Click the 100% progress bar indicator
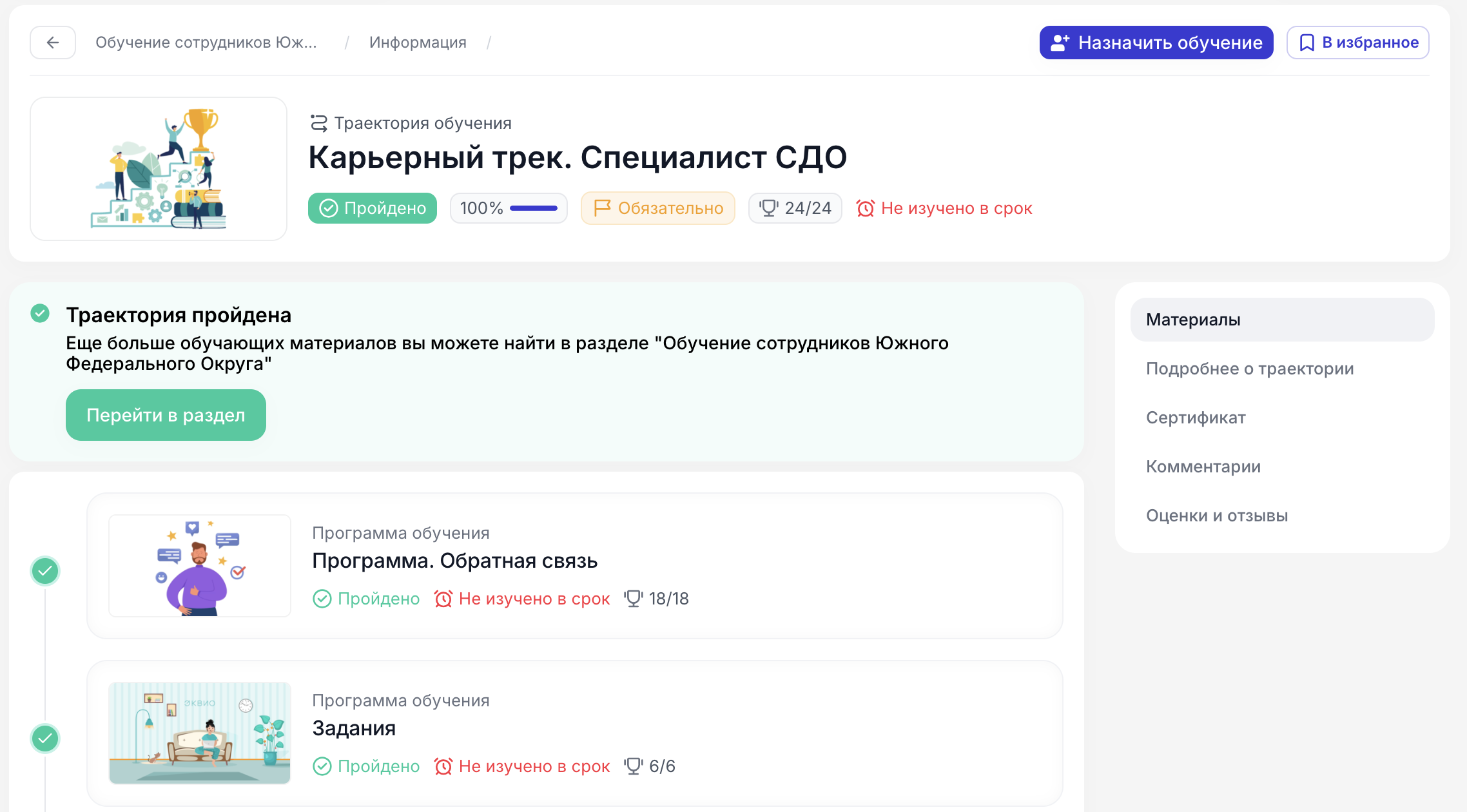The width and height of the screenshot is (1467, 812). pyautogui.click(x=533, y=208)
